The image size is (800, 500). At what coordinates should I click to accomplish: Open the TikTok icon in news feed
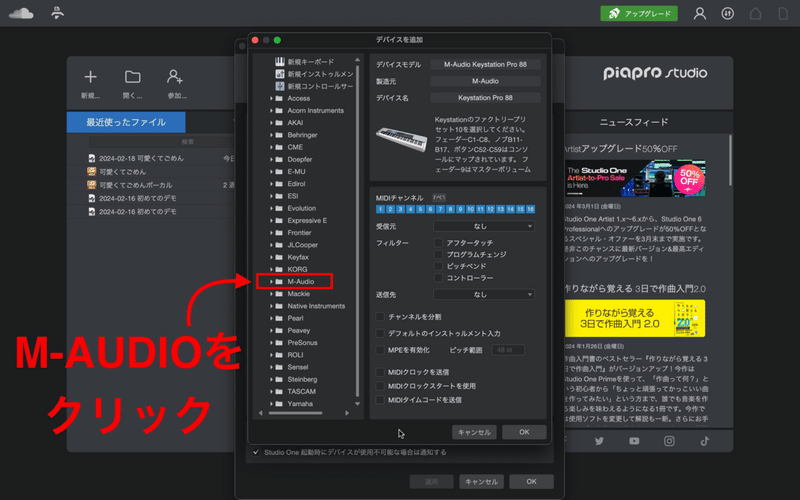coord(705,441)
